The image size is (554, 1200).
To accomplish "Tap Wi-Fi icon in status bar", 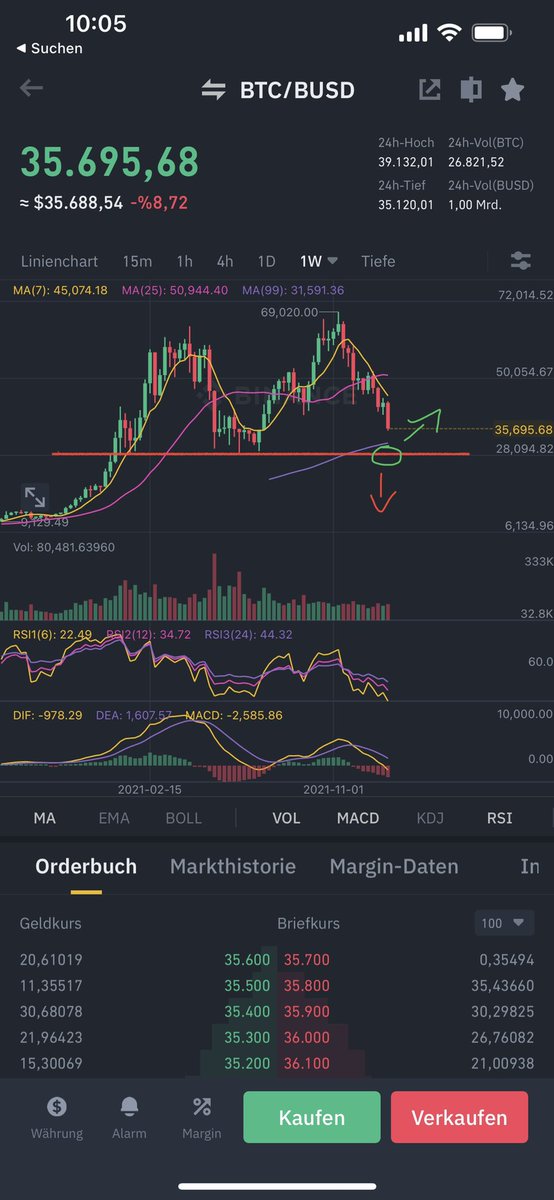I will pyautogui.click(x=449, y=33).
